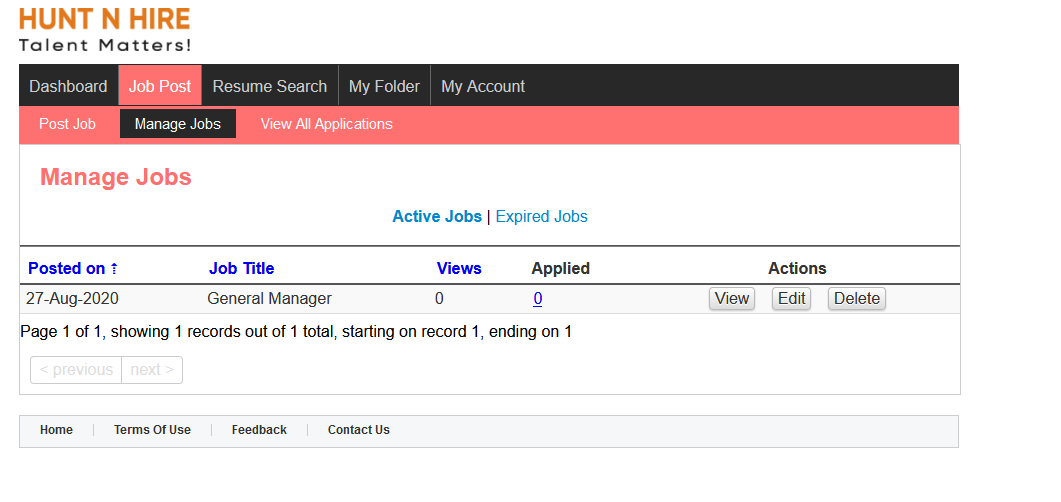1061x502 pixels.
Task: Sort table by Job Title
Action: [242, 269]
